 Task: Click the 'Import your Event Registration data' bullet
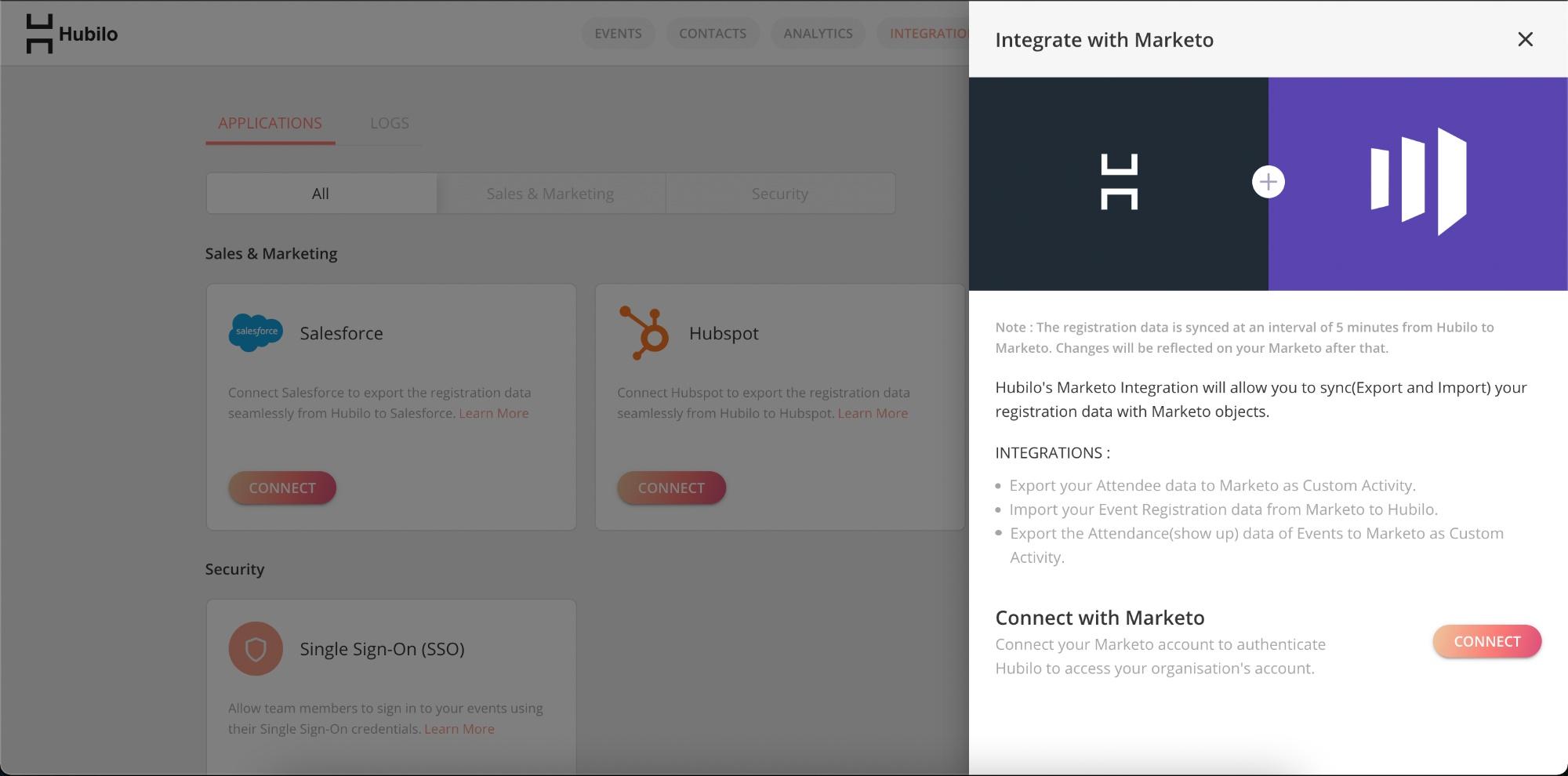(x=1223, y=509)
